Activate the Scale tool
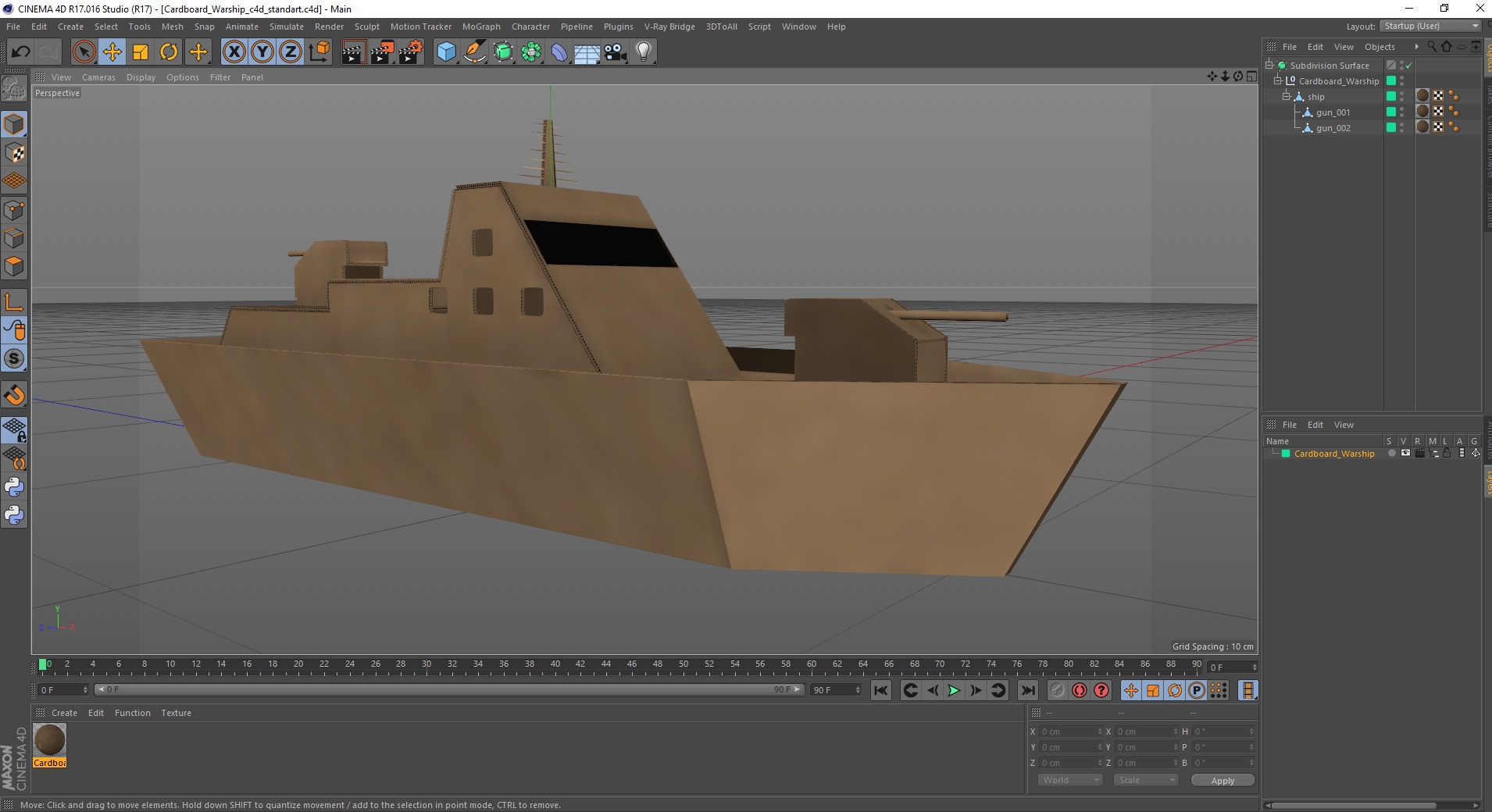This screenshot has width=1492, height=812. click(141, 52)
